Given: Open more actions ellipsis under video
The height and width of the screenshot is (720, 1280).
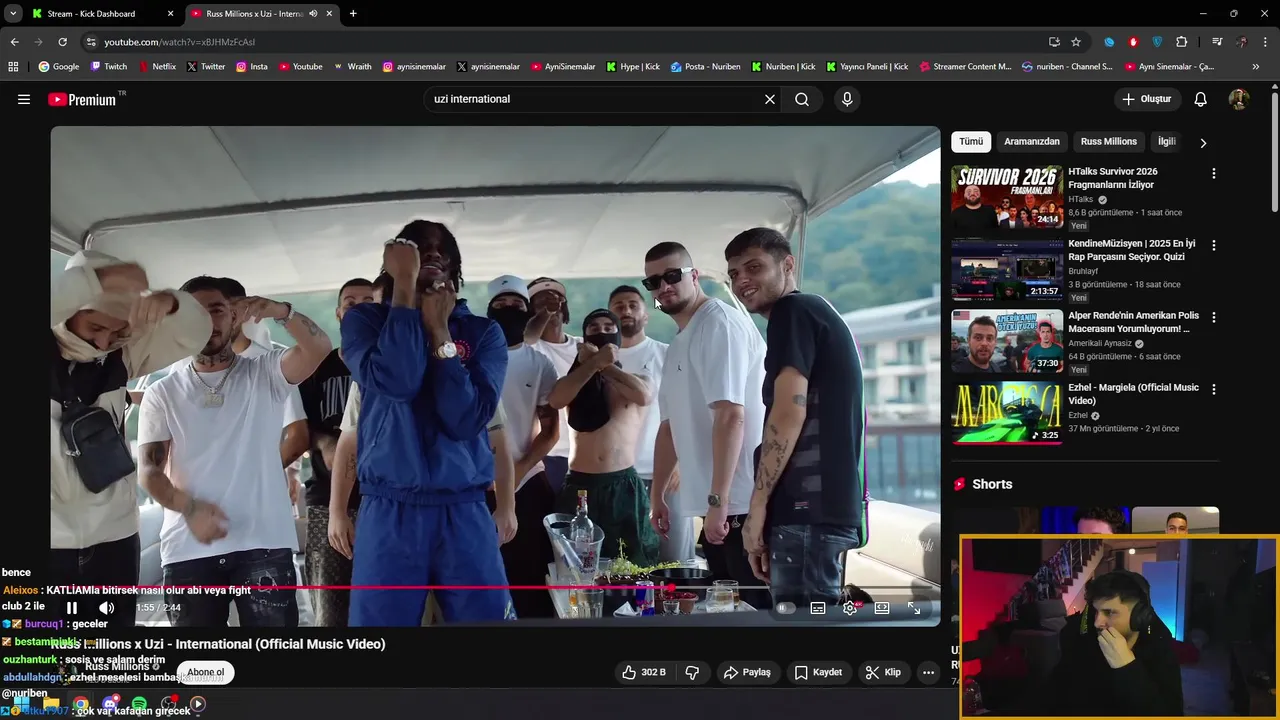Looking at the screenshot, I should click(928, 672).
